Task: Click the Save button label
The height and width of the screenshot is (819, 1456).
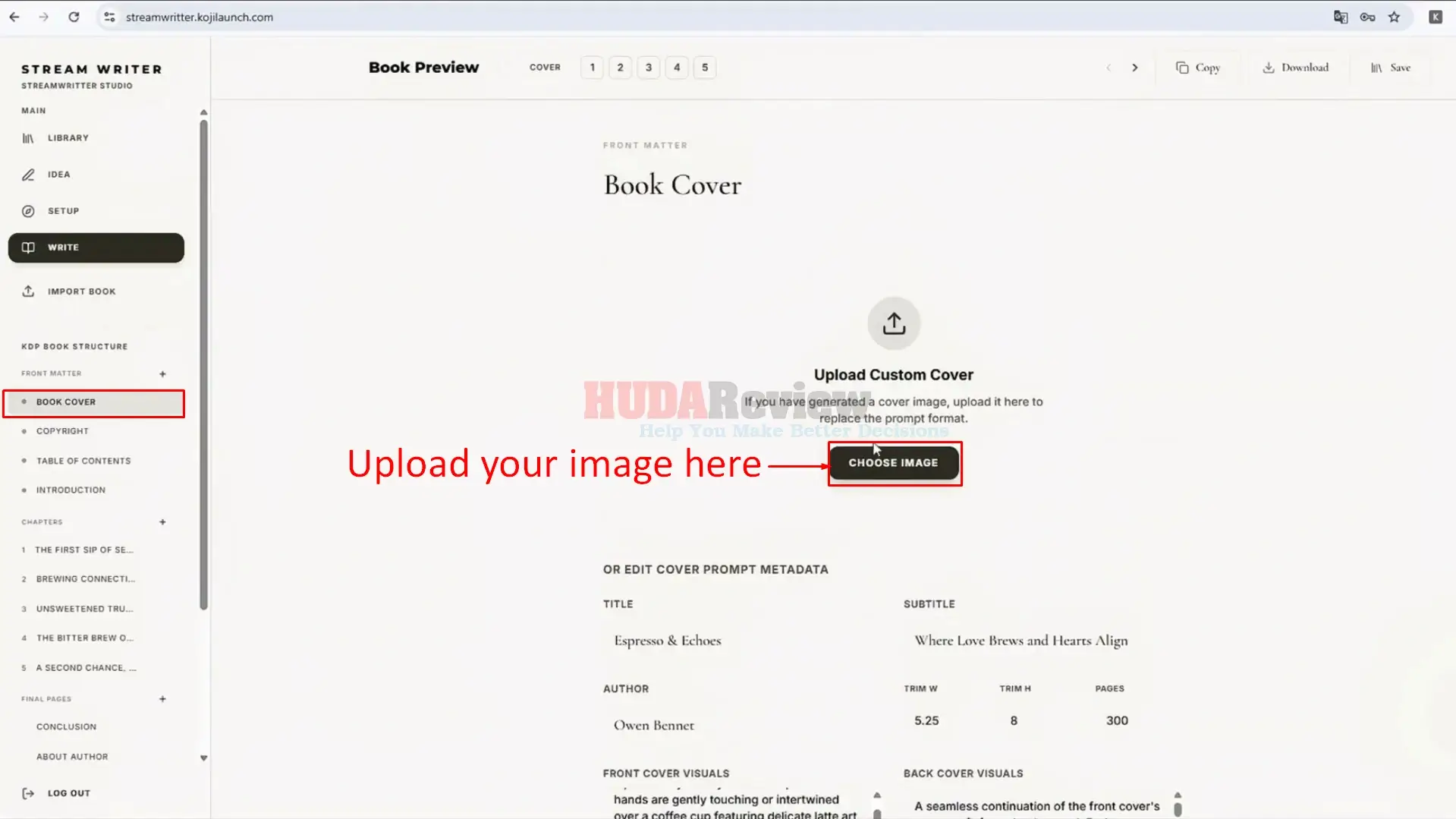Action: (x=1401, y=68)
